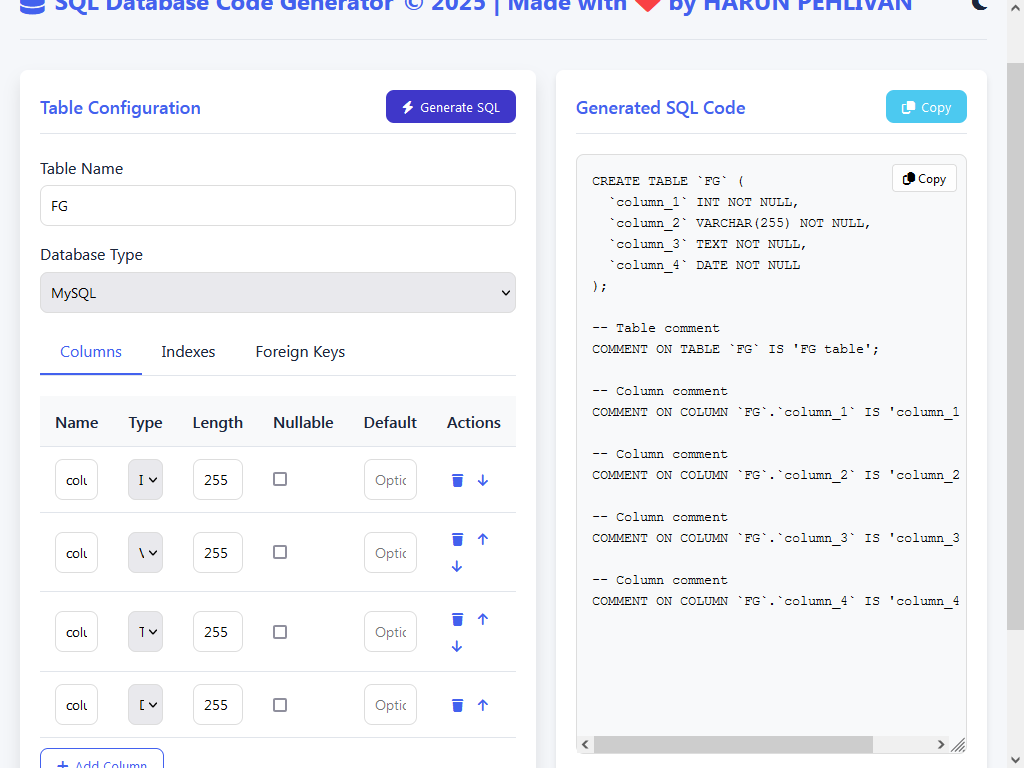Switch to the Columns tab
Viewport: 1024px width, 768px height.
coord(91,352)
